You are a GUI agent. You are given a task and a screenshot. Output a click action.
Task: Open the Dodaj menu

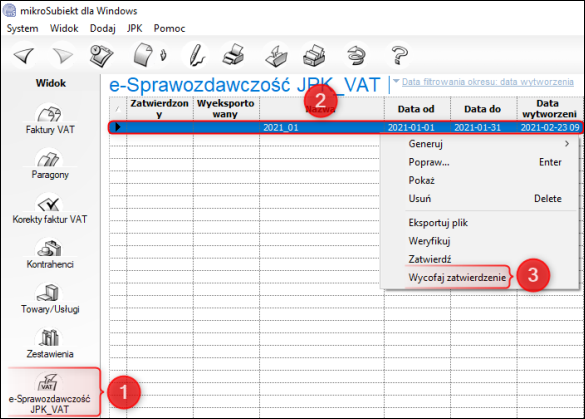pyautogui.click(x=103, y=28)
